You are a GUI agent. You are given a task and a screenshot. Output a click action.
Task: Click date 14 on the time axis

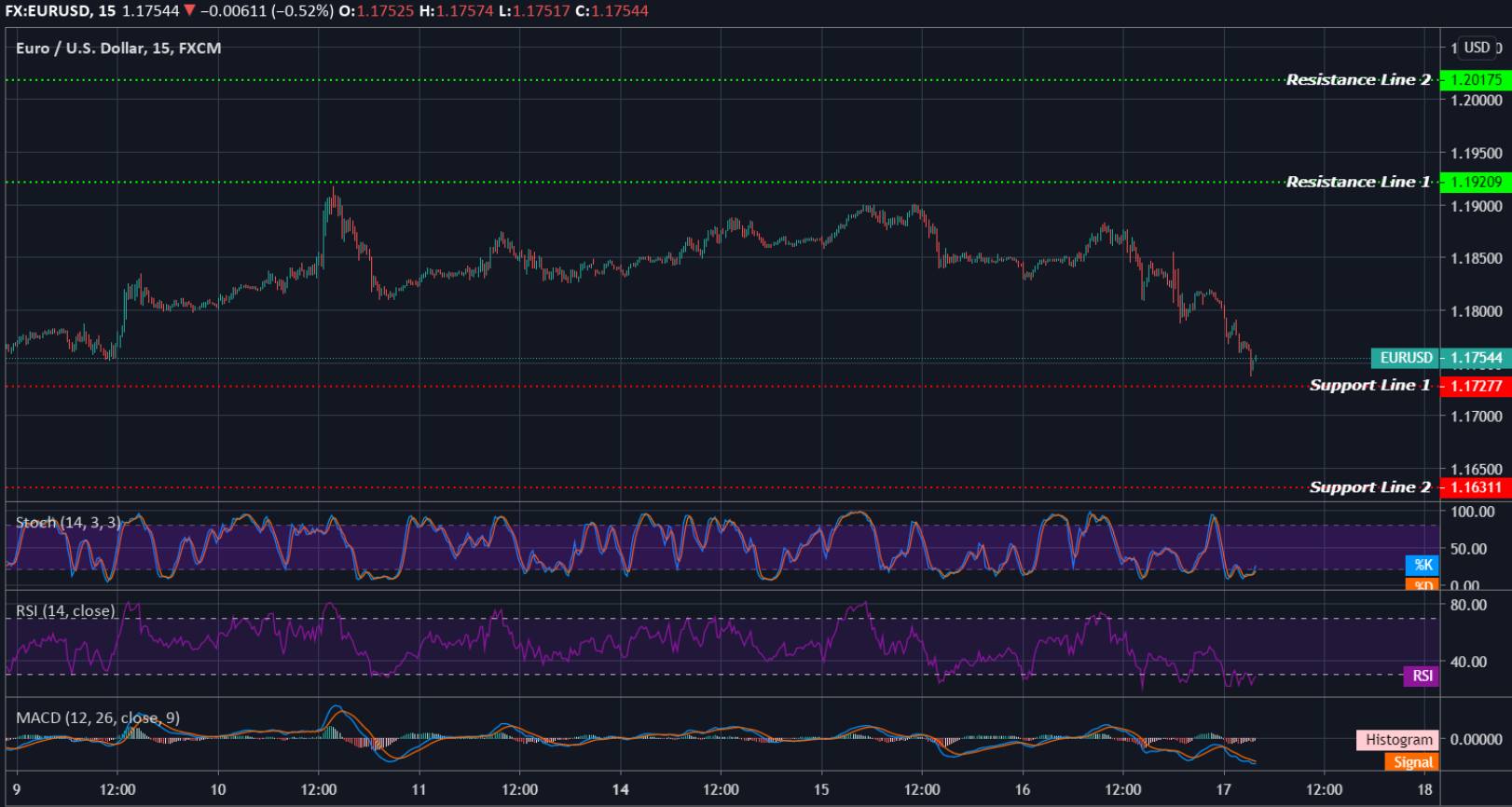pos(620,790)
